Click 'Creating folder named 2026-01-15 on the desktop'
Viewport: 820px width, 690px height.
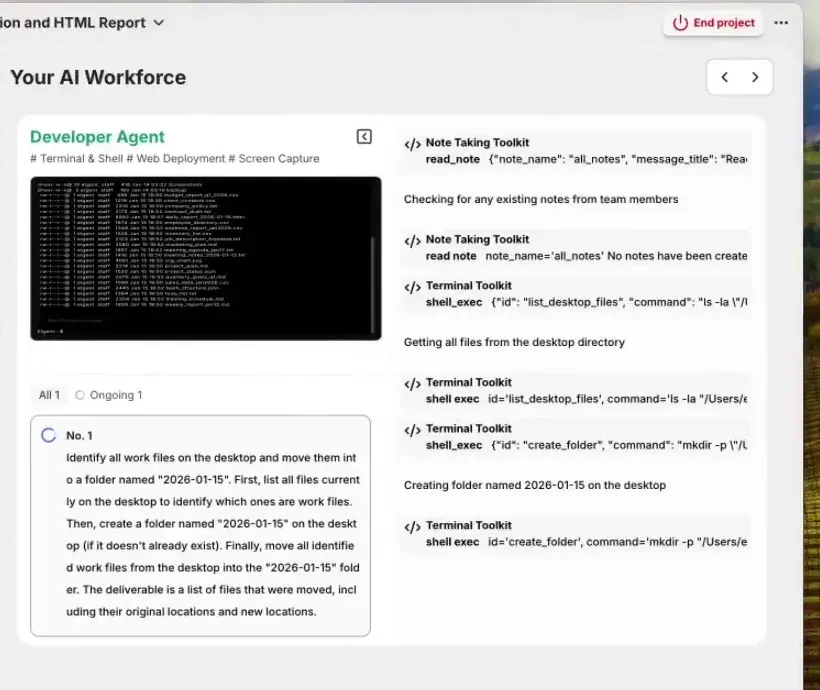tap(534, 485)
